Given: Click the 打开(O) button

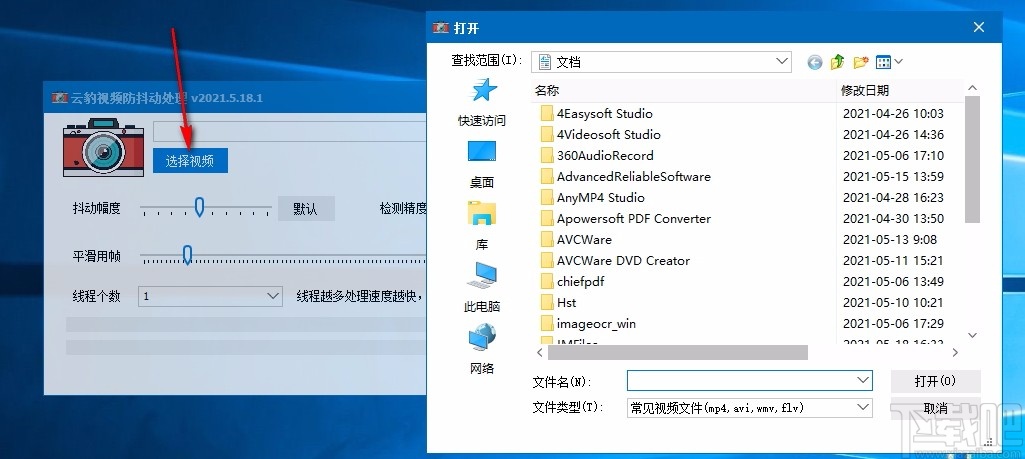Looking at the screenshot, I should click(x=935, y=381).
